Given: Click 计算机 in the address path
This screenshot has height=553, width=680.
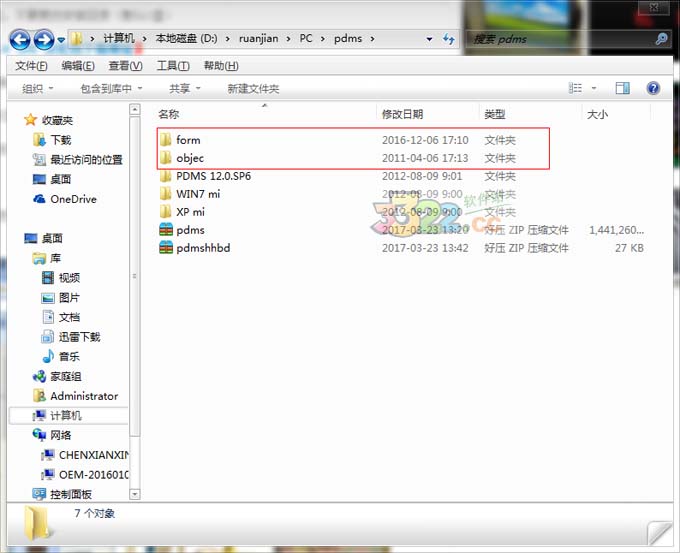Looking at the screenshot, I should [119, 38].
